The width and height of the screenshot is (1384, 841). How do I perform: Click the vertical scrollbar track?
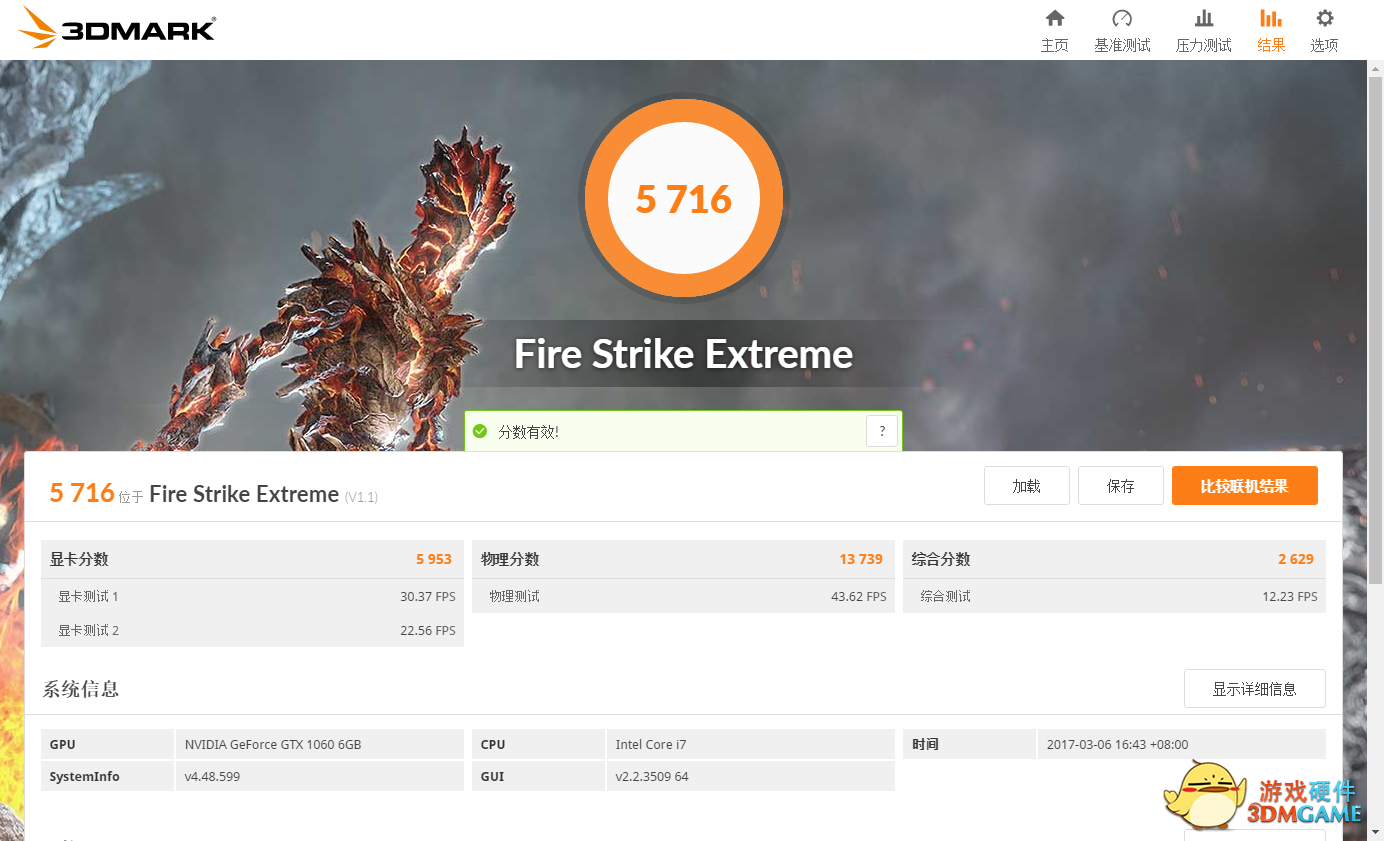point(1376,450)
